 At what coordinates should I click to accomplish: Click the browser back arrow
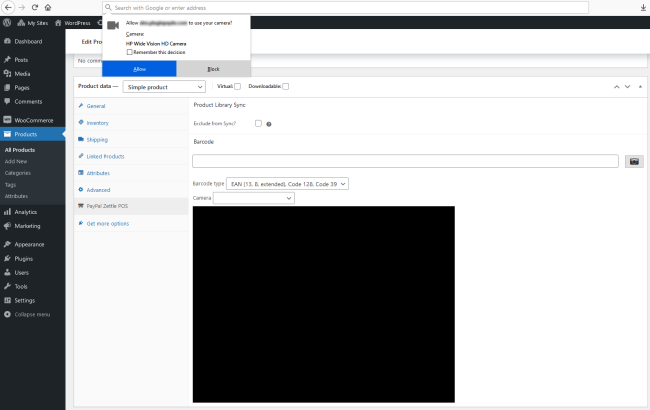pyautogui.click(x=8, y=7)
